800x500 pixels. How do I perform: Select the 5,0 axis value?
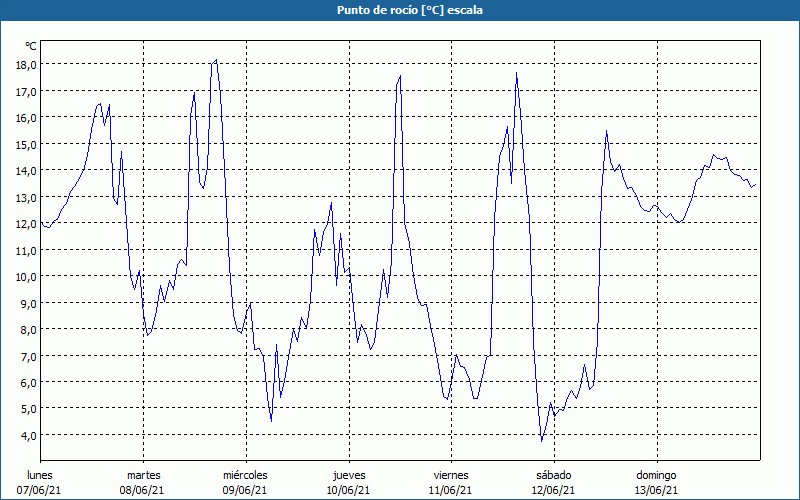click(x=29, y=409)
